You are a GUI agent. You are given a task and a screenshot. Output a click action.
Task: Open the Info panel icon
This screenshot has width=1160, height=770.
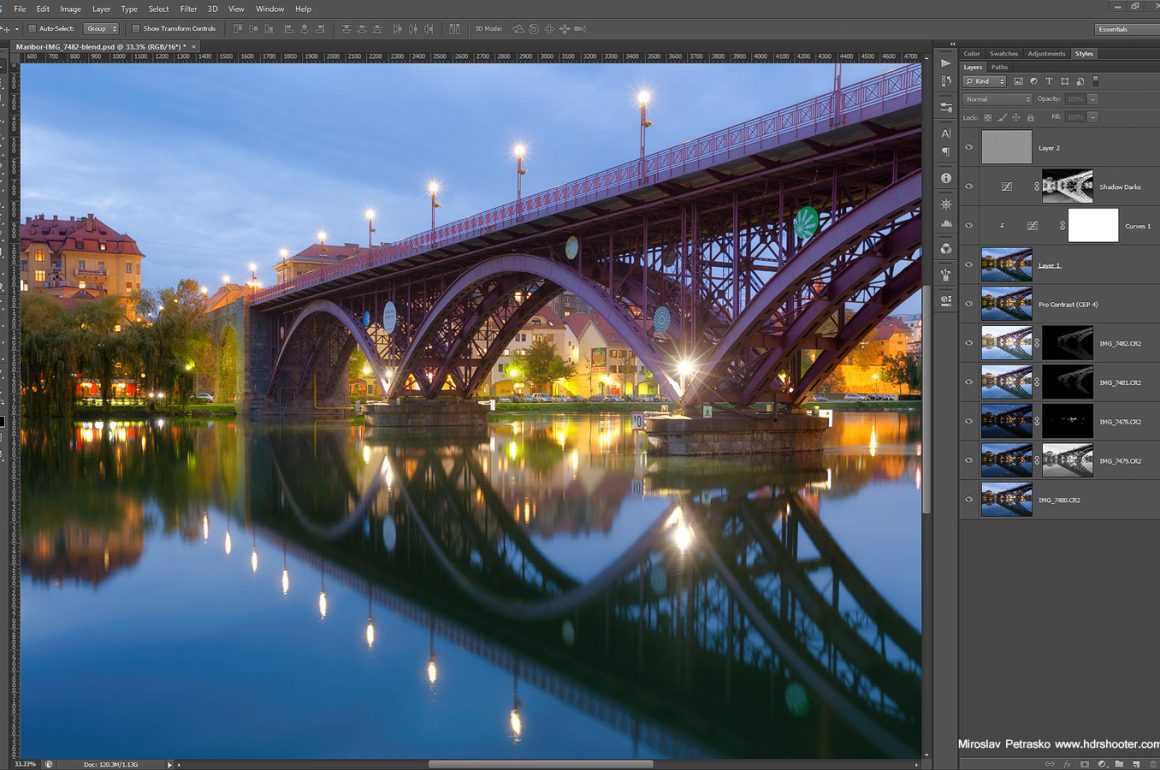(x=945, y=178)
